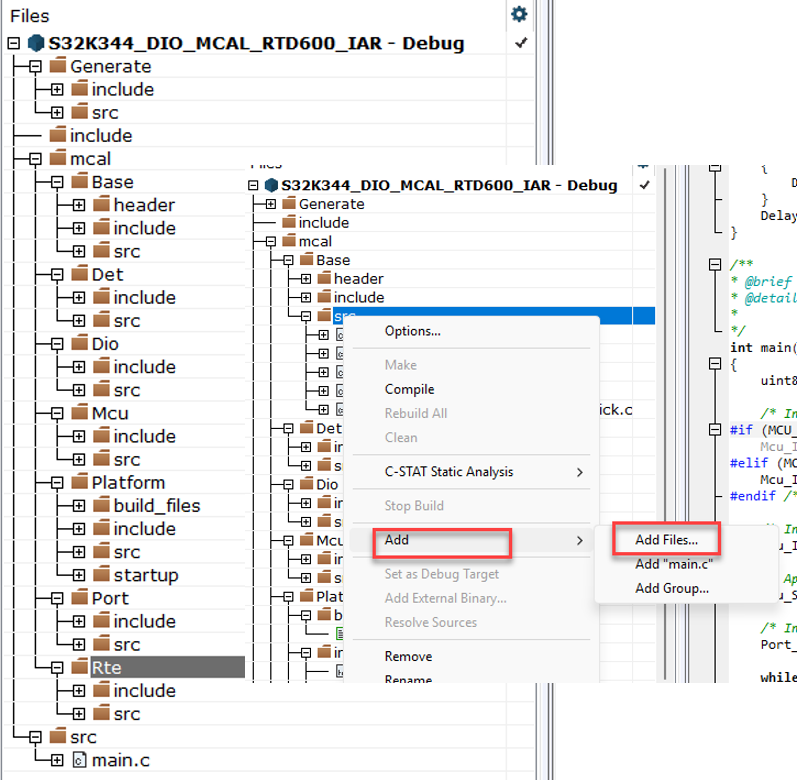Open the Files panel settings gear

(x=519, y=16)
